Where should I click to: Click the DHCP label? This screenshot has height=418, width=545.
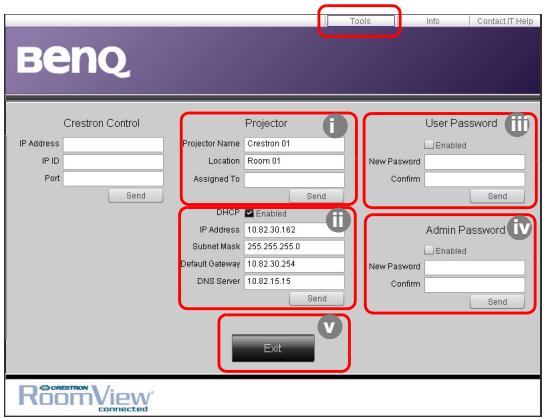pyautogui.click(x=228, y=212)
